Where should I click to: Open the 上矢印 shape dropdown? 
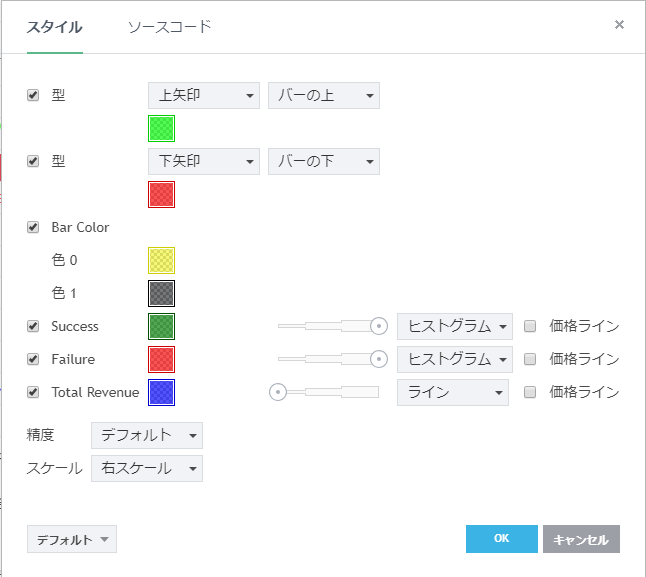[x=203, y=96]
